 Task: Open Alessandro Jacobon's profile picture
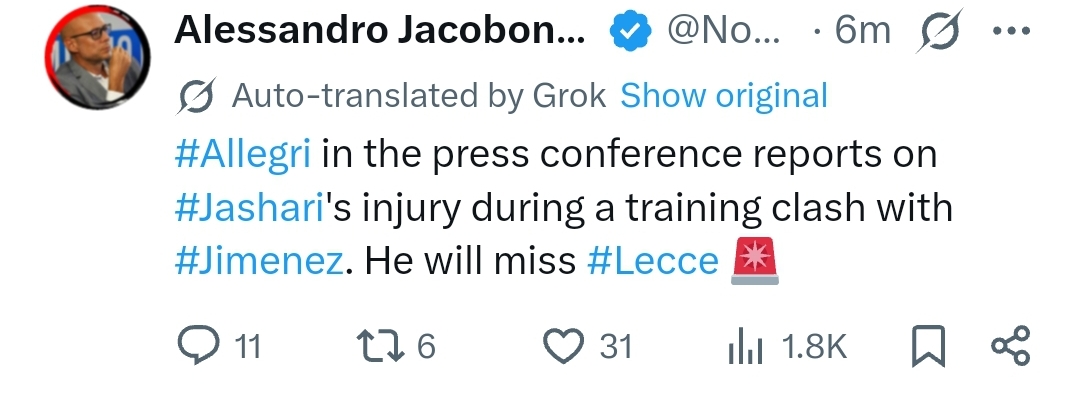(97, 56)
